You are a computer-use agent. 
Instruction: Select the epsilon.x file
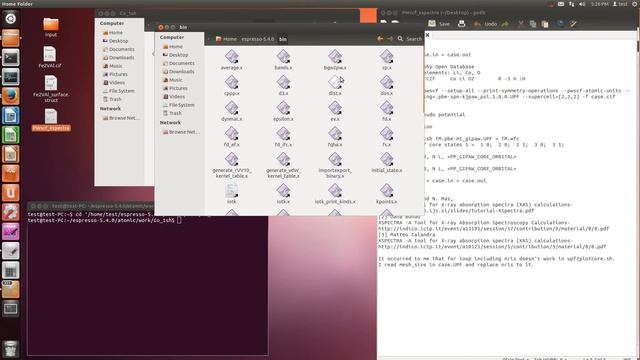point(283,111)
